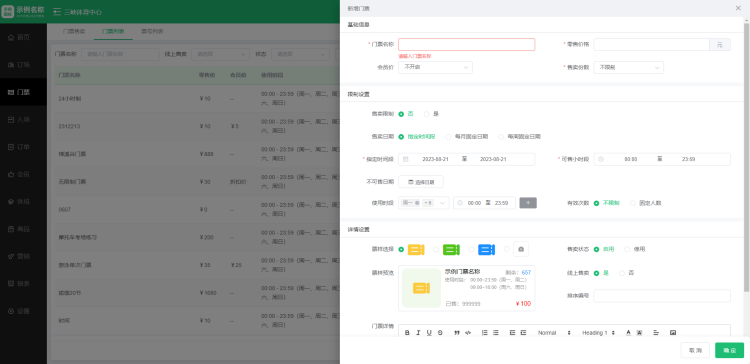
Task: Select 不限制 for 有效次数
Action: (607, 203)
